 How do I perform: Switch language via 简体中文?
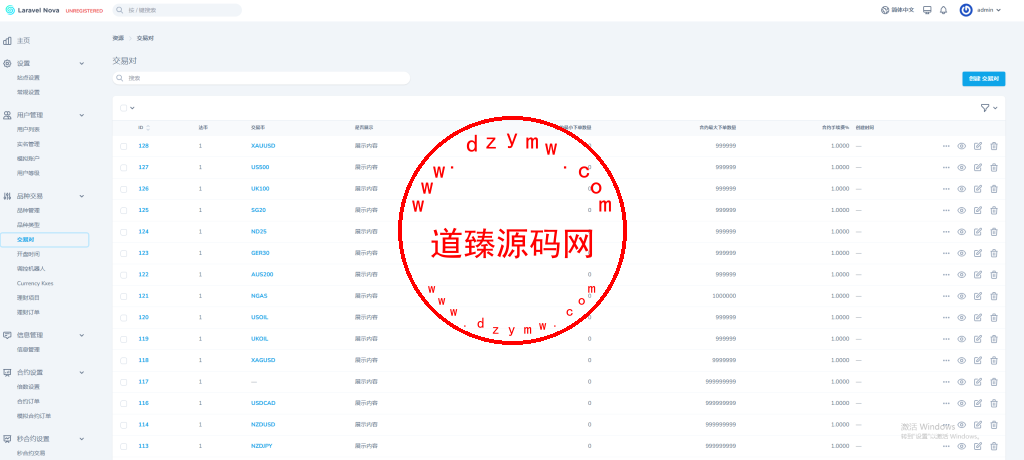tap(898, 10)
